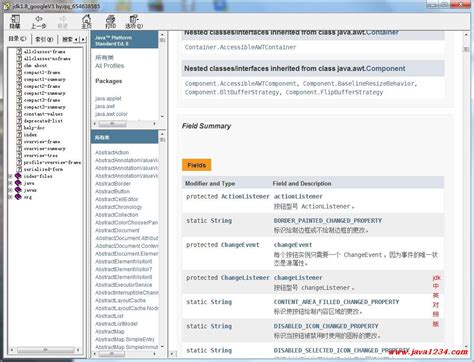Click page icon beside compact1-summary

point(19,79)
